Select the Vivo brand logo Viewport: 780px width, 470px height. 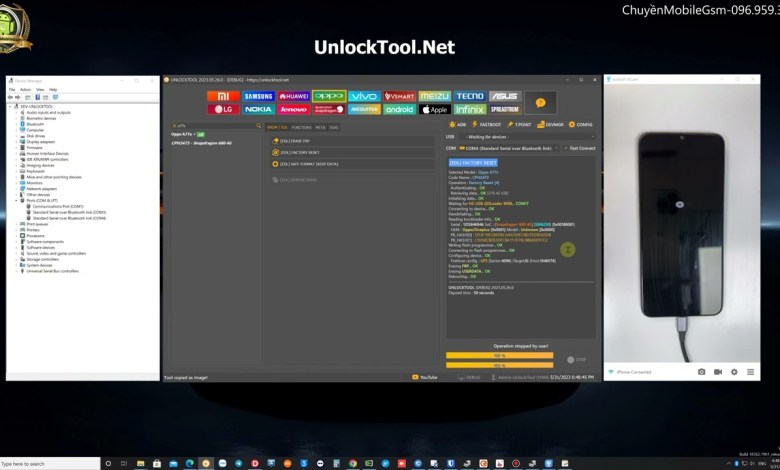pyautogui.click(x=364, y=96)
